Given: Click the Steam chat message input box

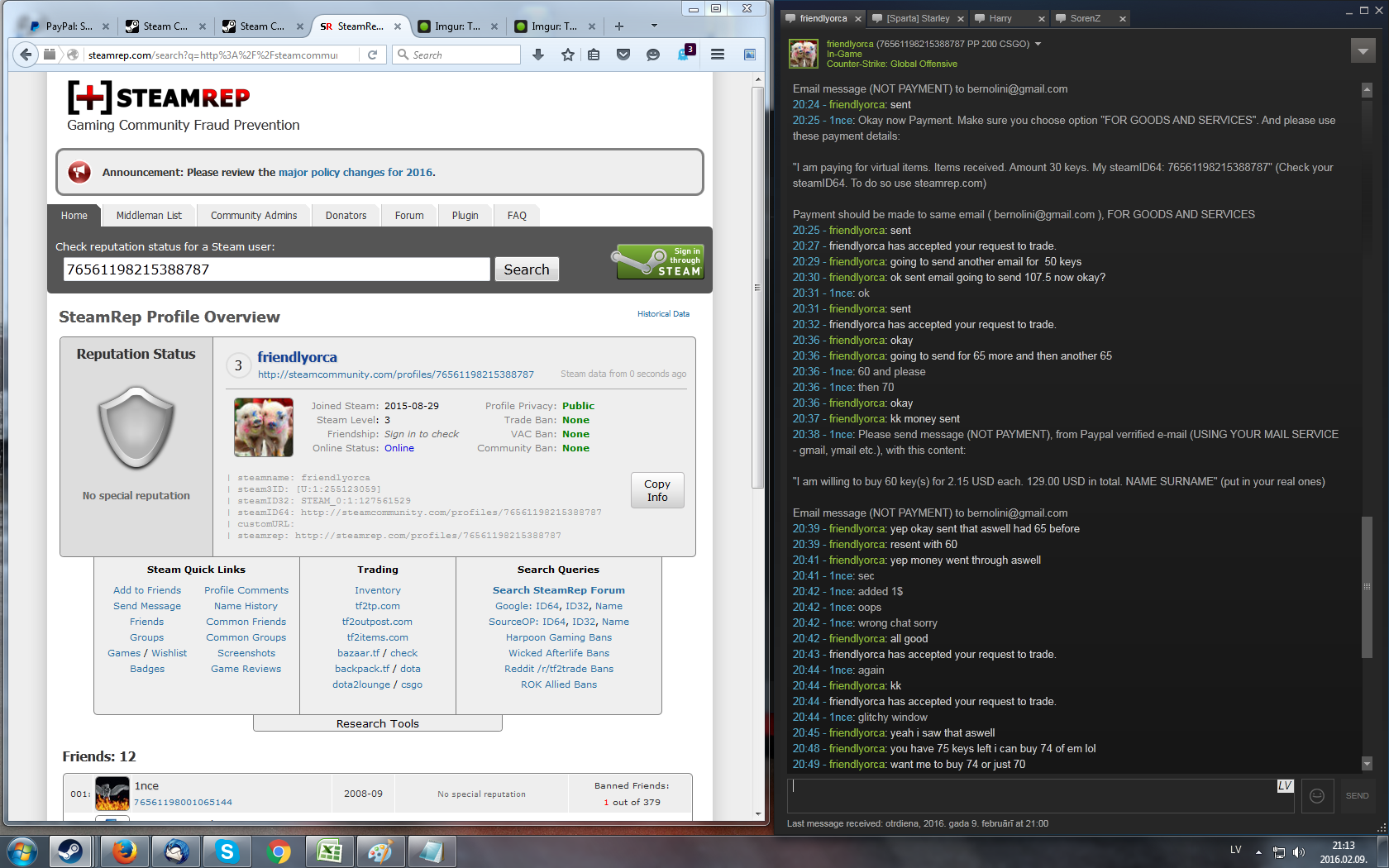Looking at the screenshot, I should pyautogui.click(x=1033, y=795).
